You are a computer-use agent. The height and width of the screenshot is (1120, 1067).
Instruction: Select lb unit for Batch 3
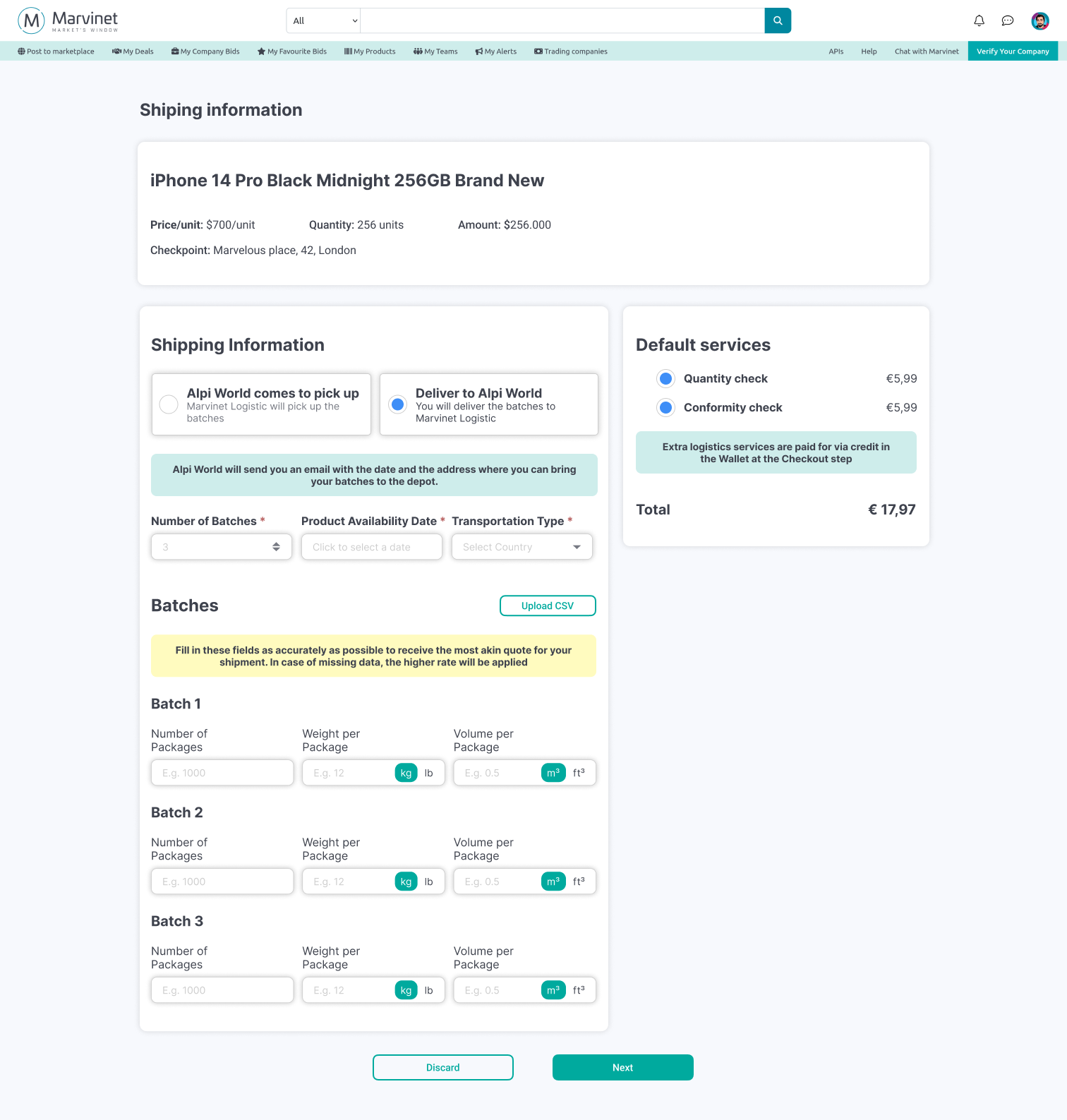click(x=429, y=990)
